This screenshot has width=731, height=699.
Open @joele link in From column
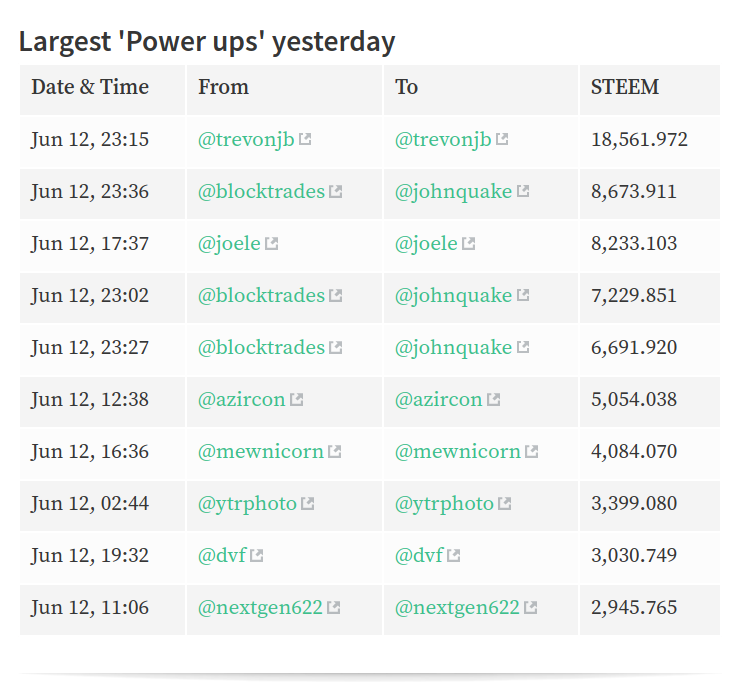(x=229, y=244)
